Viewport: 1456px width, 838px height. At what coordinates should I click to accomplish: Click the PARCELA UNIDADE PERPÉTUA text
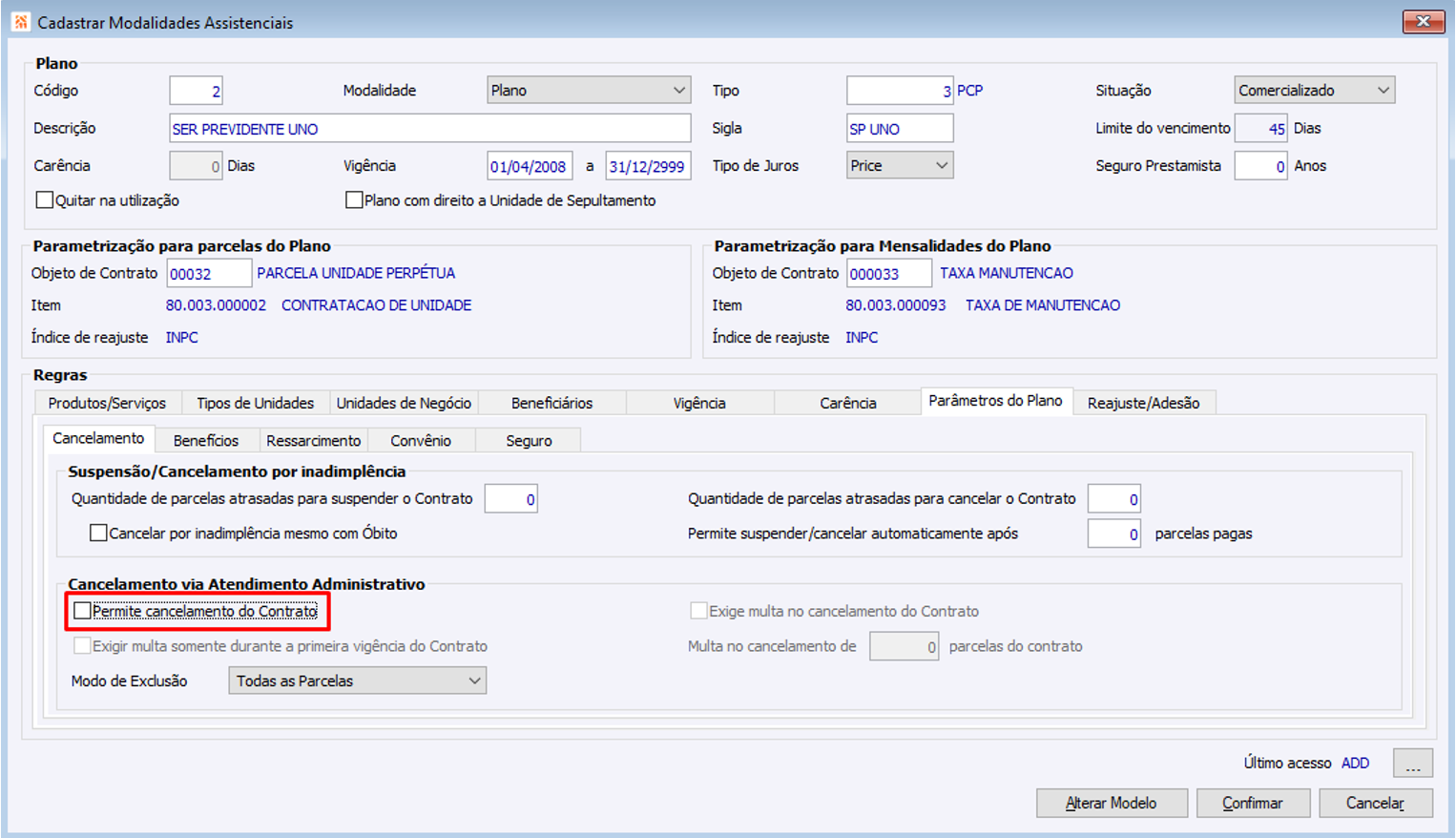pos(356,273)
